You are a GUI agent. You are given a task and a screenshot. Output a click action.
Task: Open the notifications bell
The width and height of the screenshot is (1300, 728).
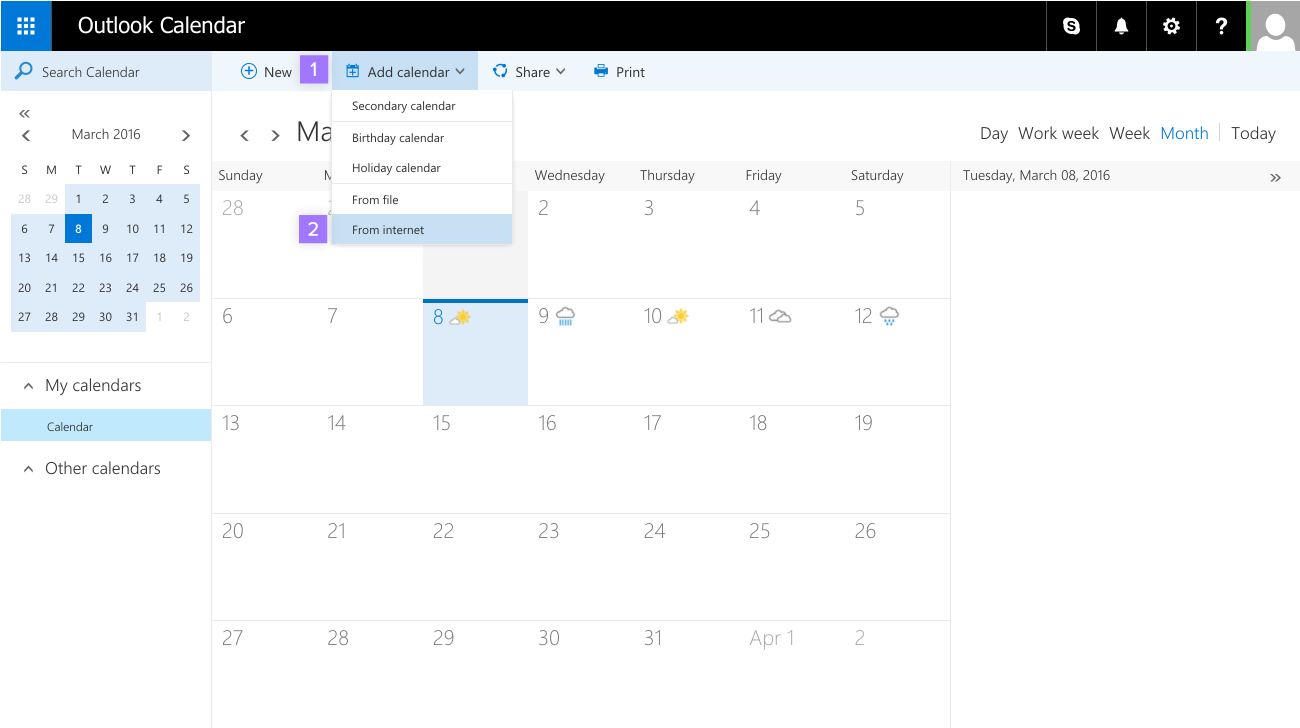pyautogui.click(x=1121, y=26)
